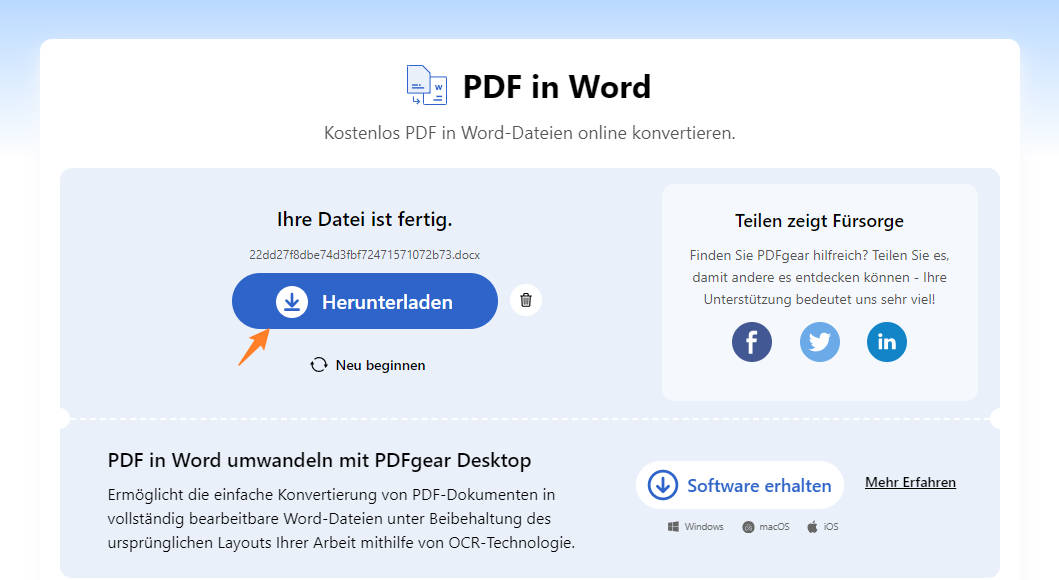Open the Mehr Erfahren link

(910, 482)
